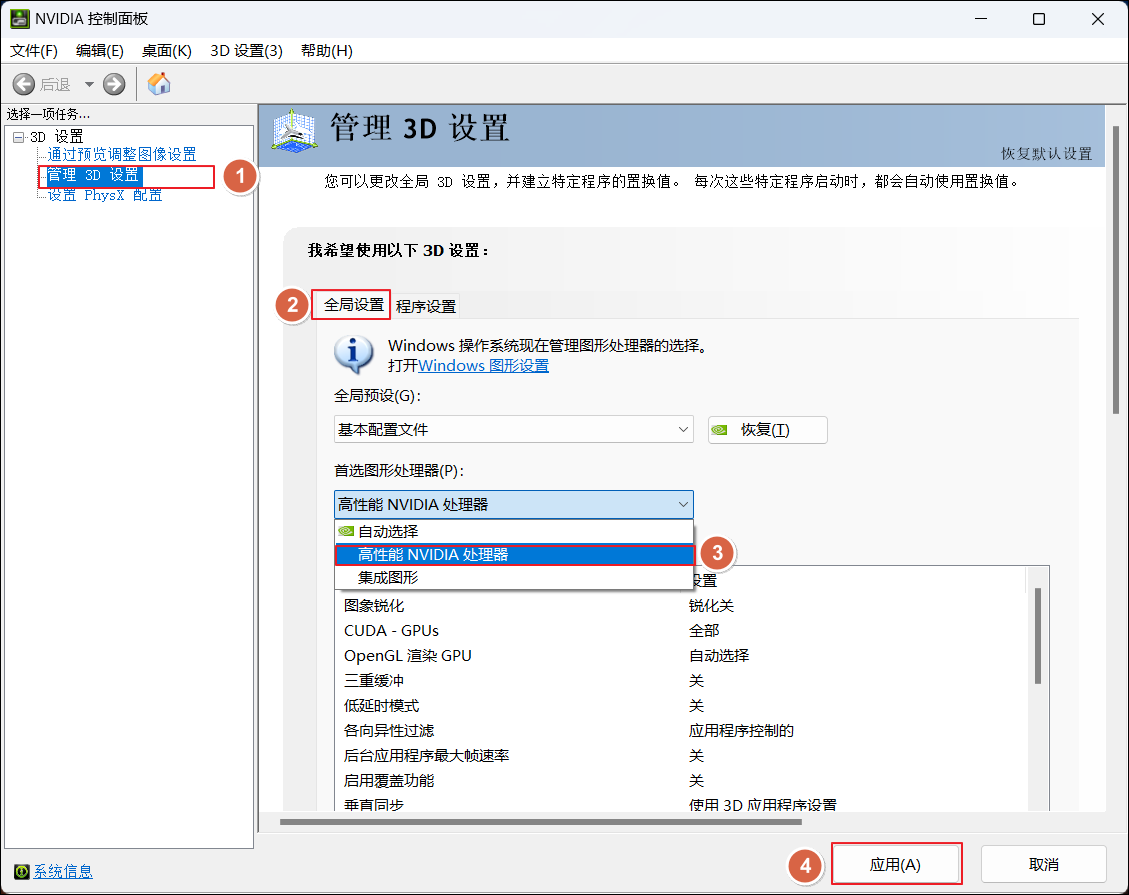The image size is (1129, 895).
Task: Open the 3D 设置 menu
Action: (246, 50)
